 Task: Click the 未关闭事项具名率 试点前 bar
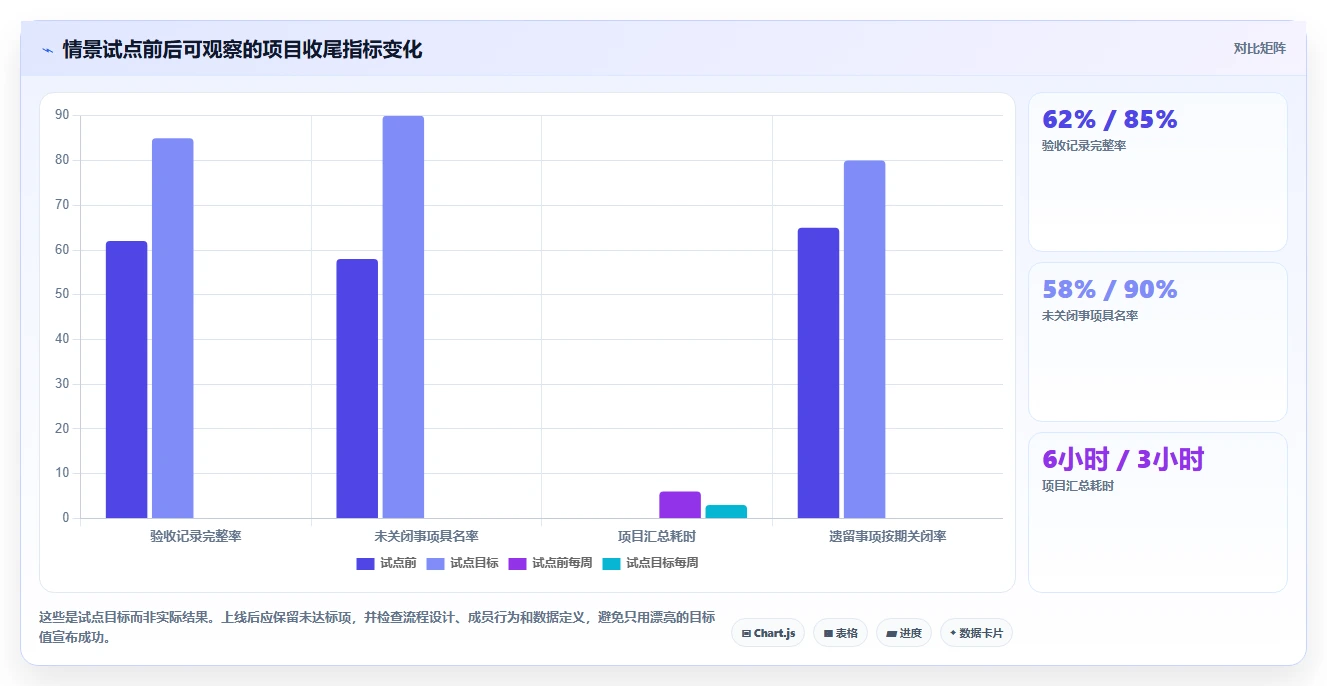coord(357,389)
